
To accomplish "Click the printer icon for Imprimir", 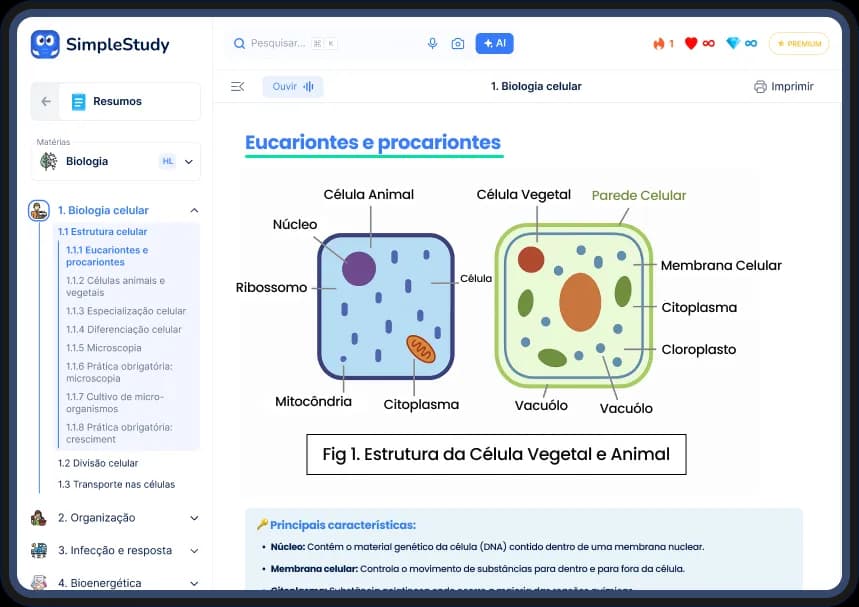I will (x=760, y=87).
